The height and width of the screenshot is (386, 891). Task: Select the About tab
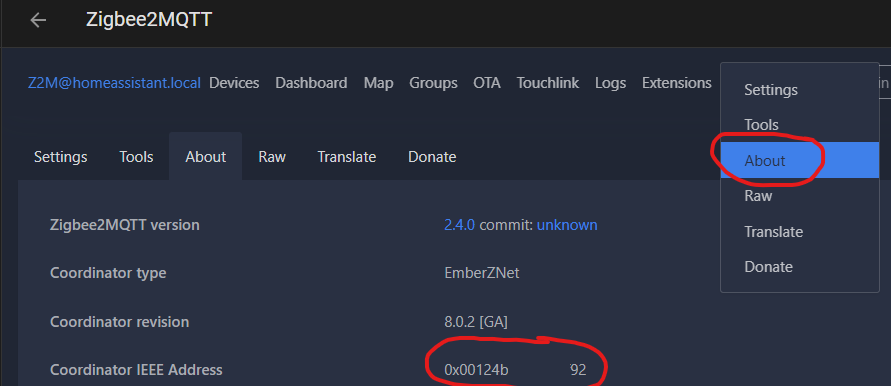[206, 157]
